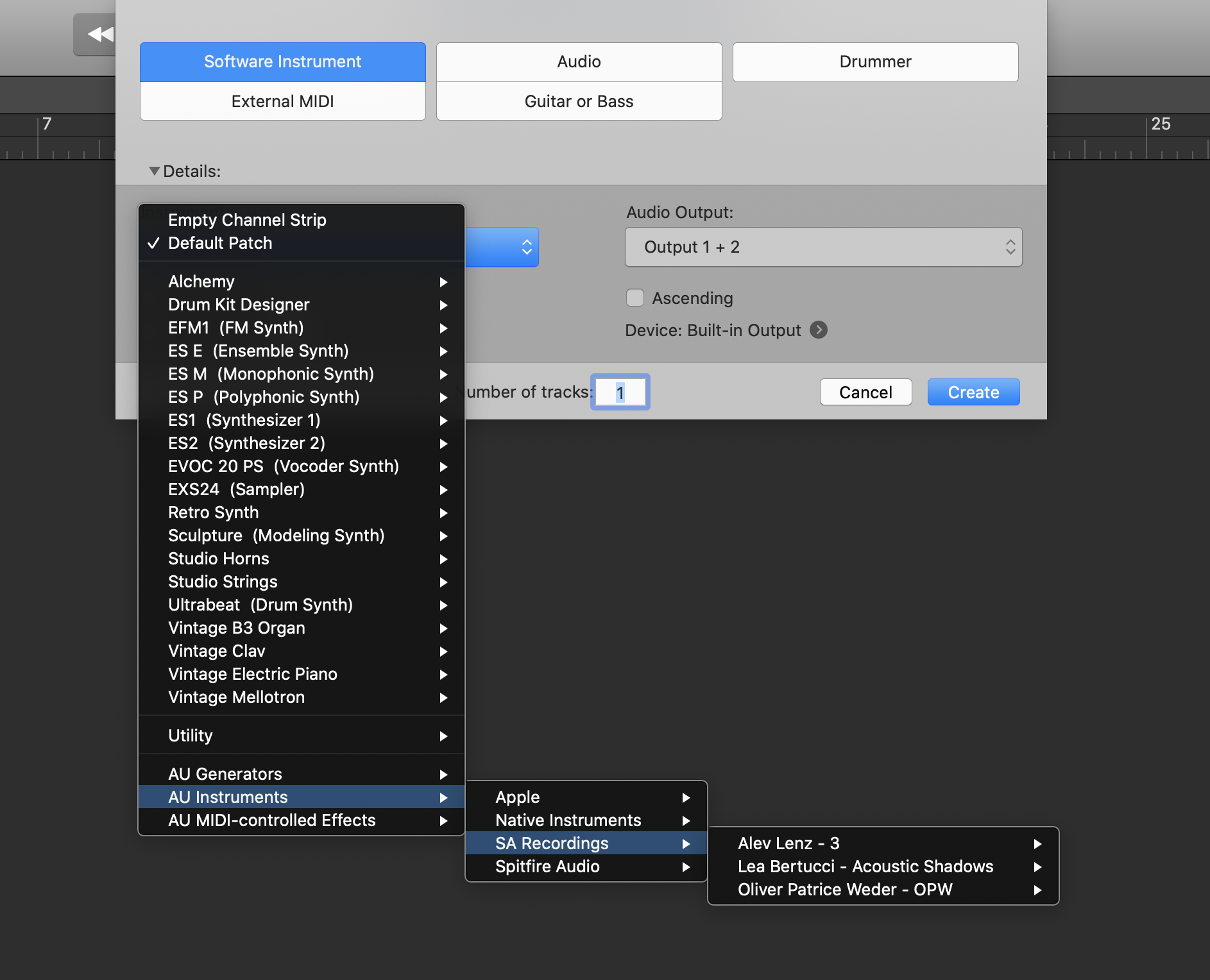Image resolution: width=1210 pixels, height=980 pixels.
Task: Open the Drum Kit Designer submenu
Action: pos(301,305)
